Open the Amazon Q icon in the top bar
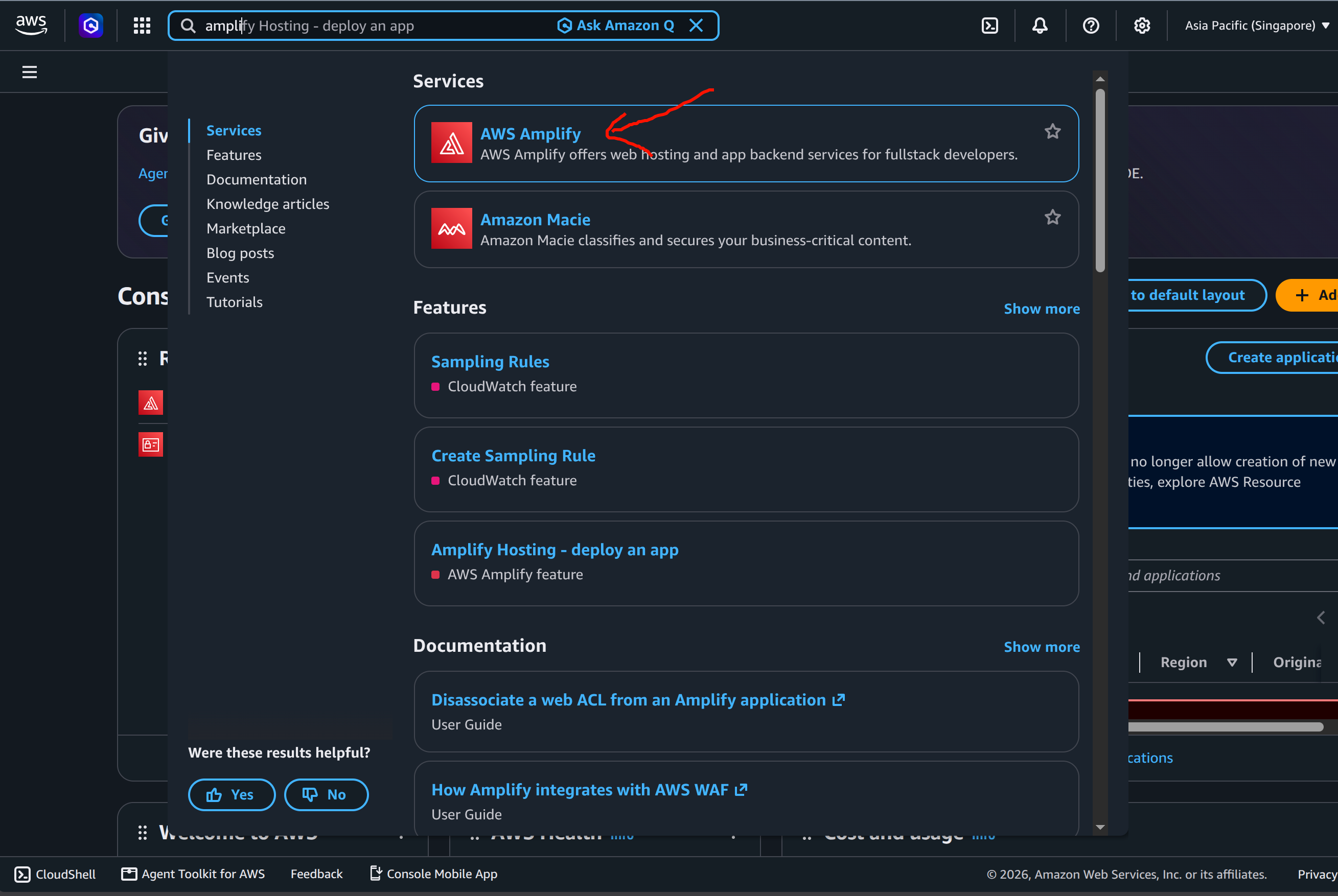 pyautogui.click(x=91, y=25)
